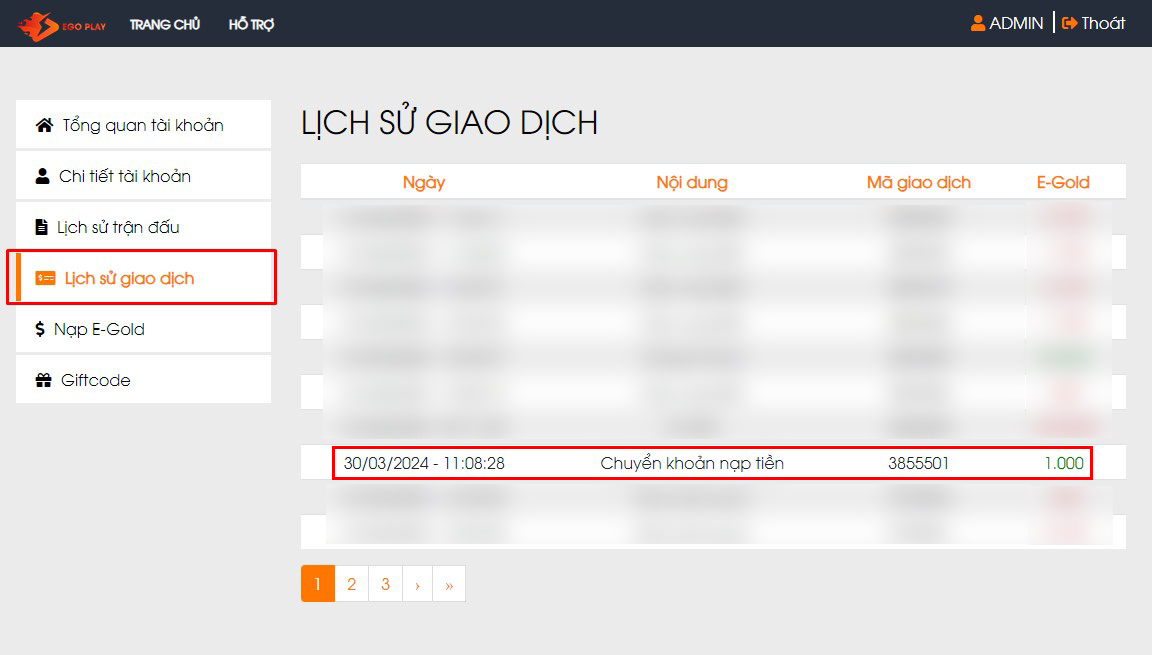Click the document icon for Lịch sử trận đấu
Viewport: 1152px width, 655px height.
click(42, 227)
